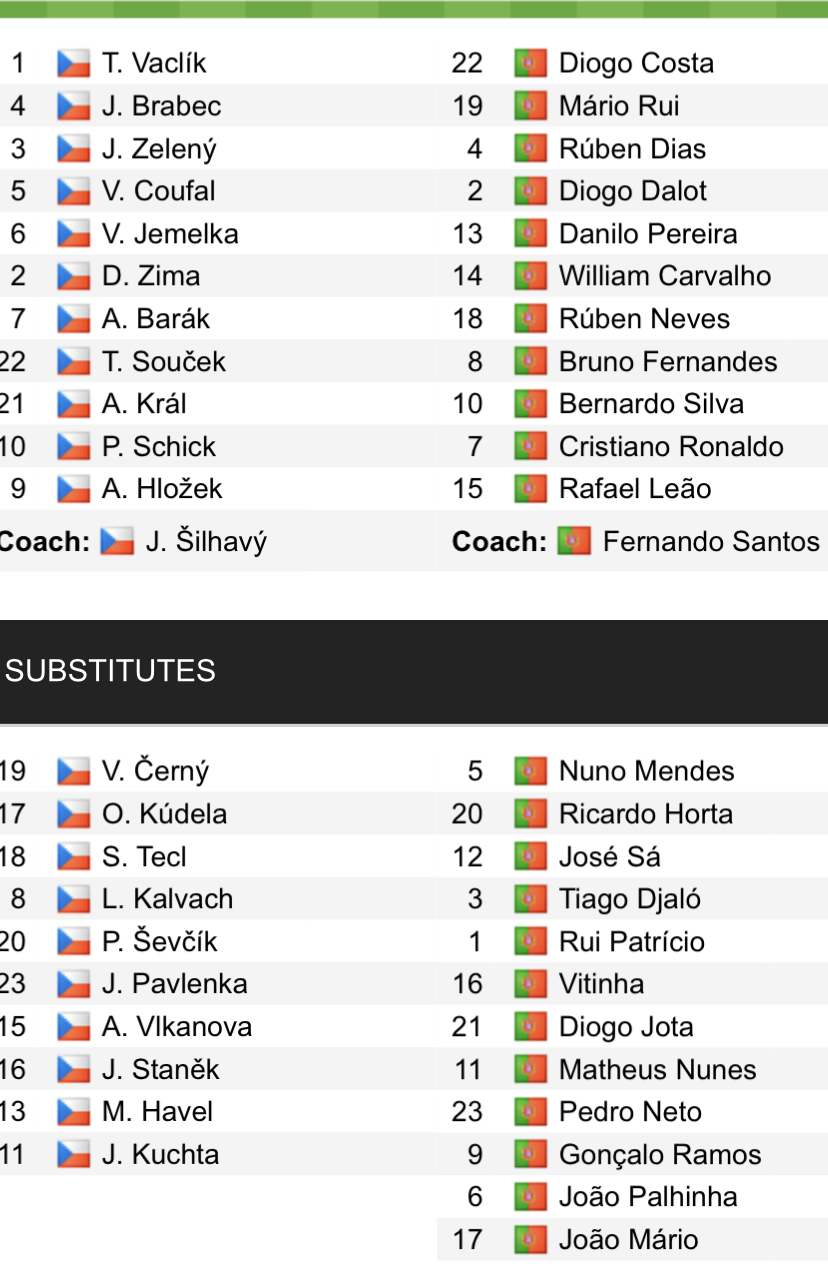Click the SUBSTITUTES section header
The width and height of the screenshot is (828, 1271).
(111, 670)
